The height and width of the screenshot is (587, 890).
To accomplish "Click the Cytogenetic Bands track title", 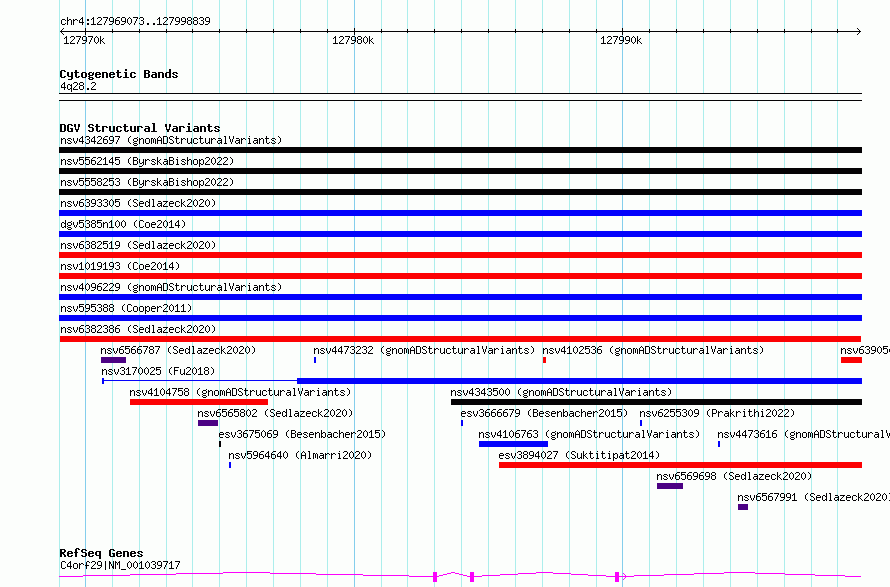I will tap(119, 74).
